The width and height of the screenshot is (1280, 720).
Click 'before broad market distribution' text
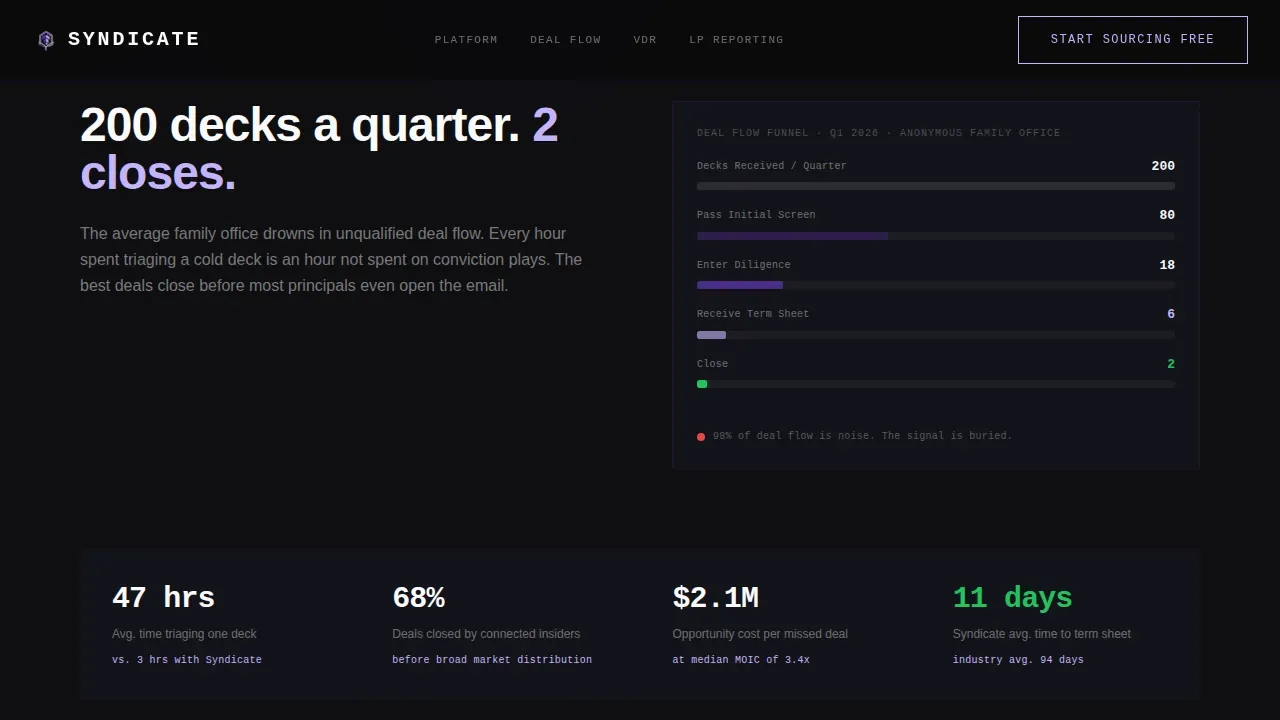492,660
